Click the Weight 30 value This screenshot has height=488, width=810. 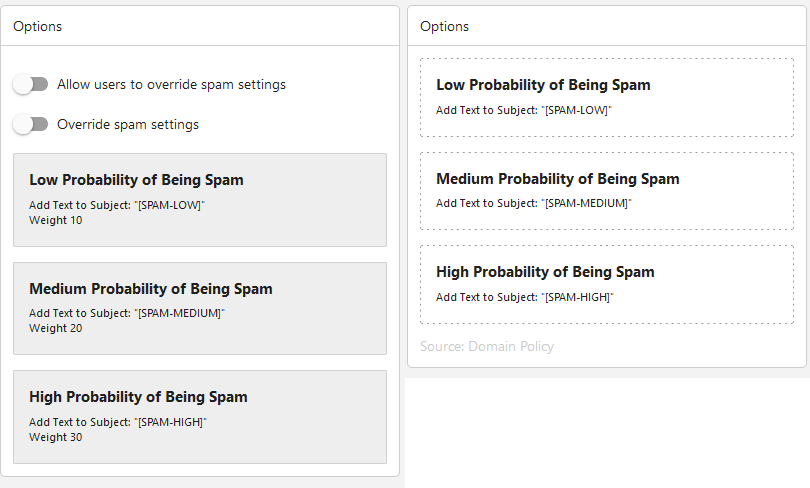(x=56, y=437)
